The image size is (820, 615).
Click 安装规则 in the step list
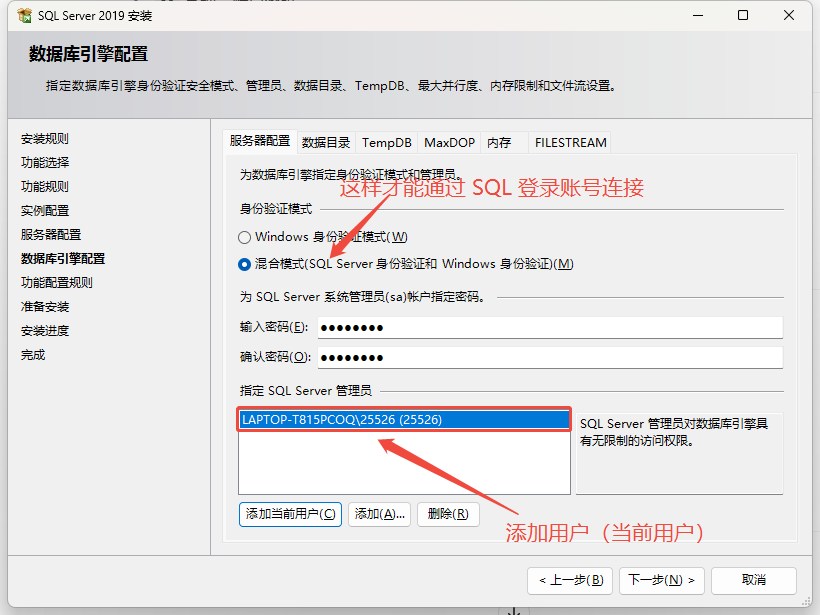[45, 139]
